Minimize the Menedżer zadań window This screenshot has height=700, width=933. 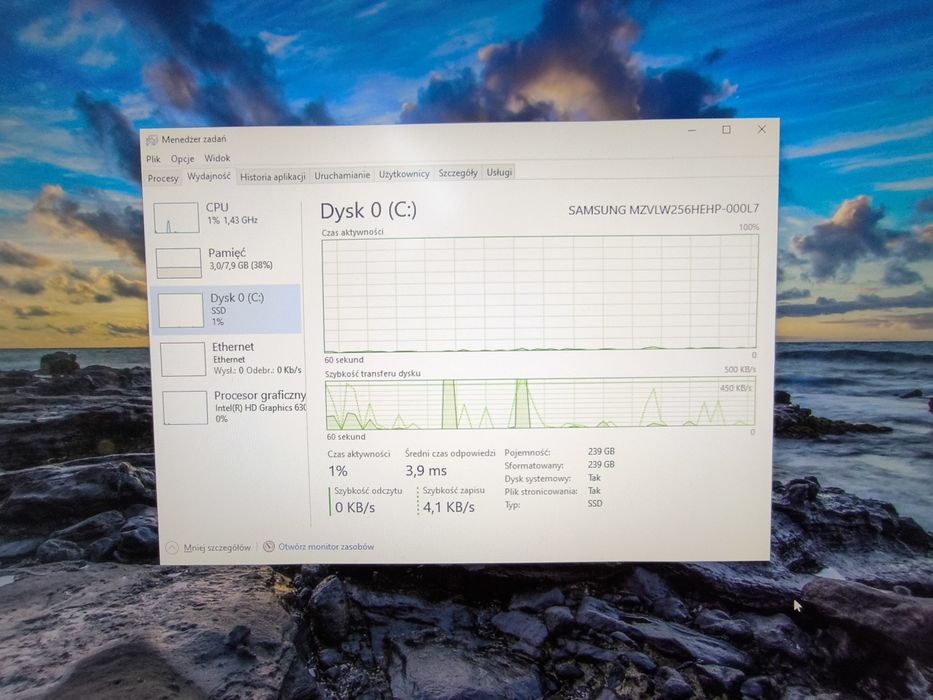[692, 130]
